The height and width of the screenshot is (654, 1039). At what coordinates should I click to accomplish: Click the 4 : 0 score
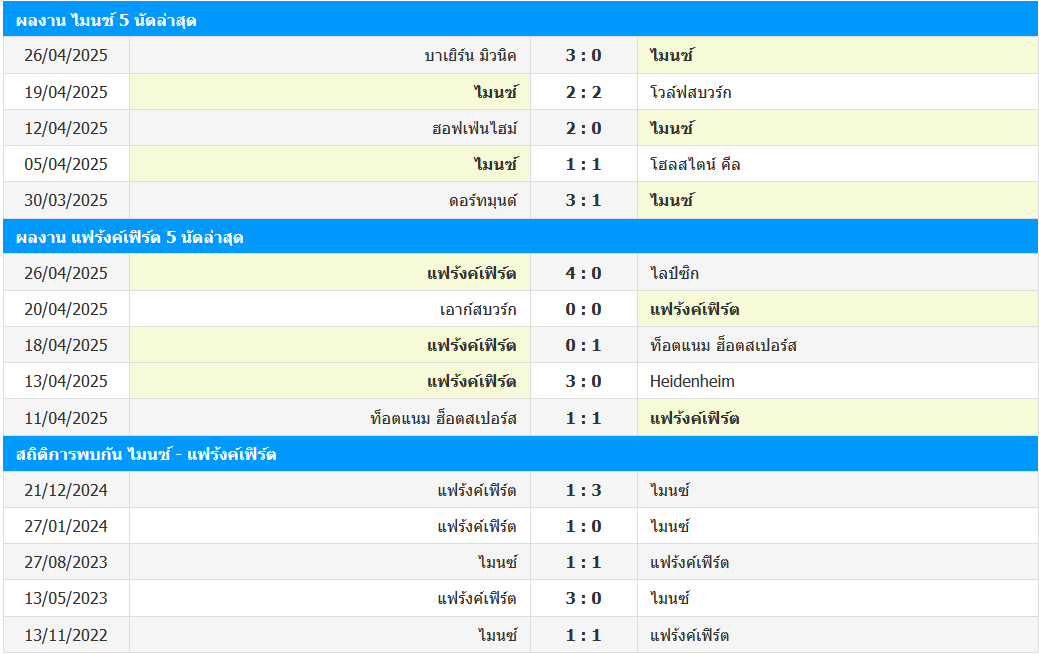(583, 273)
